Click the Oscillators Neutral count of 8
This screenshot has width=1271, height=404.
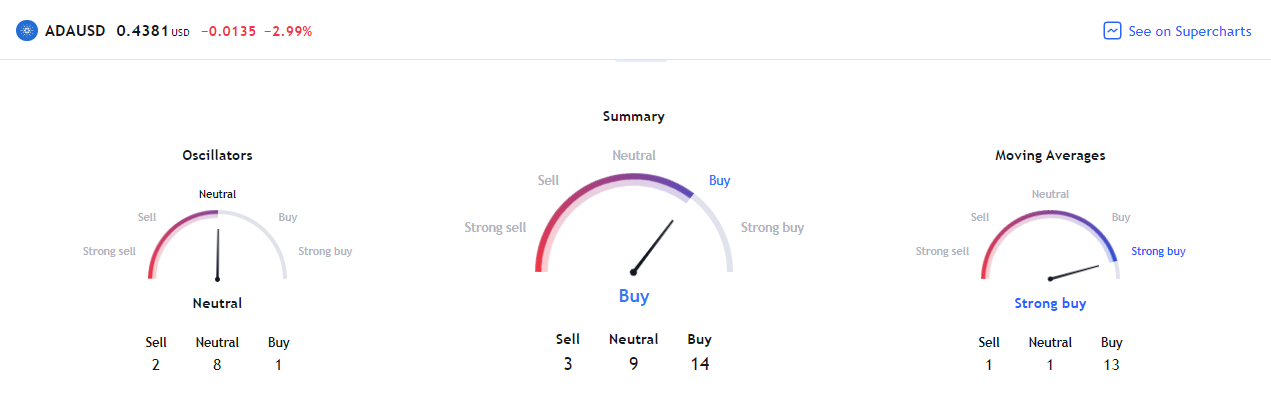(x=217, y=365)
